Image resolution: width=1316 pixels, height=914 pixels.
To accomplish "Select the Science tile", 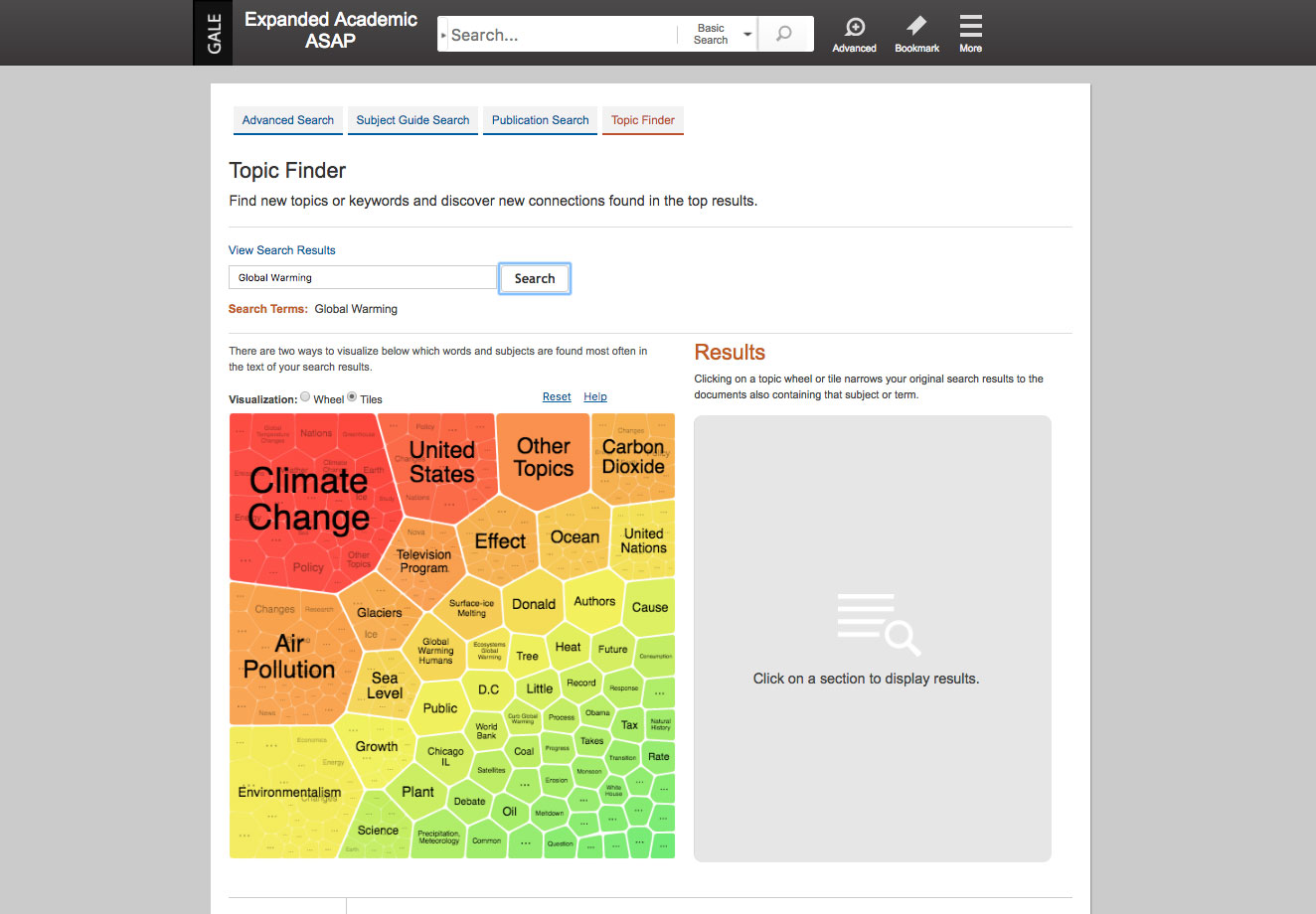I will [378, 831].
